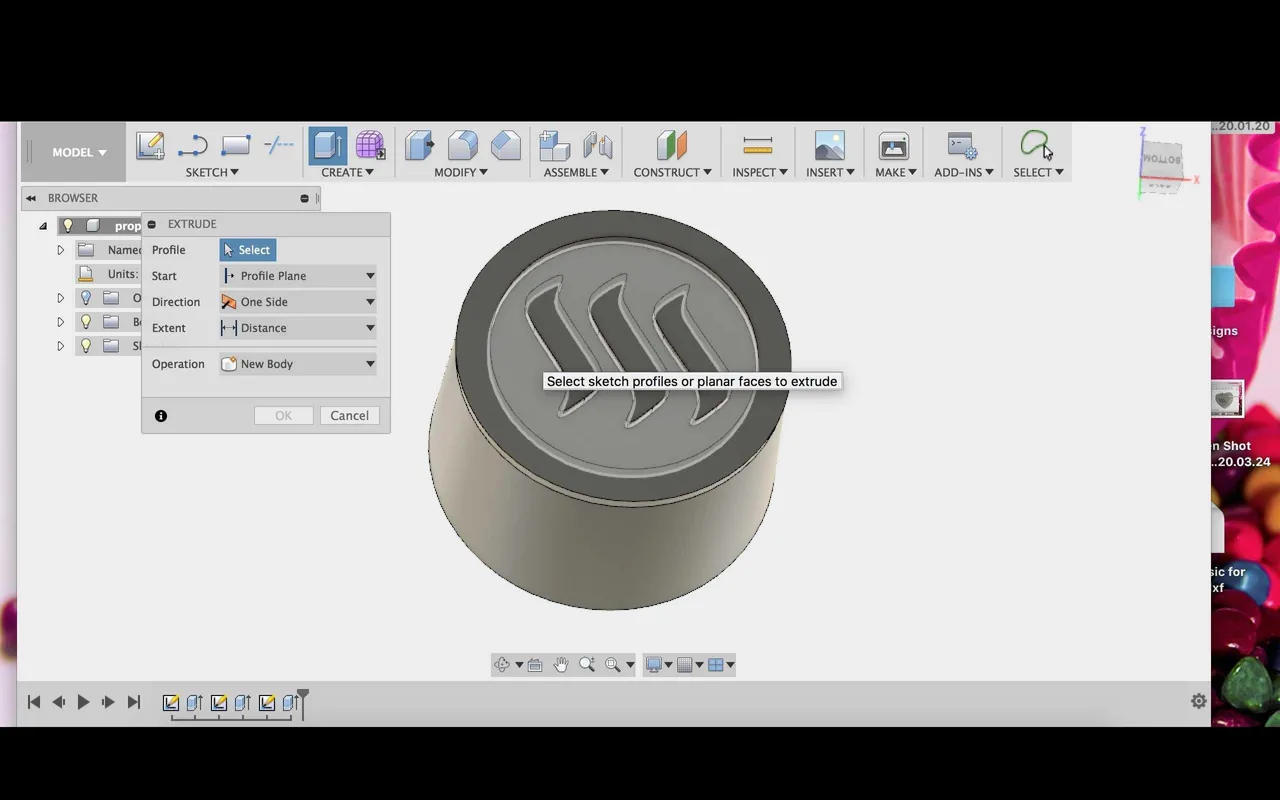Image resolution: width=1280 pixels, height=800 pixels.
Task: Choose the Rectangle sketch tool
Action: [x=235, y=146]
